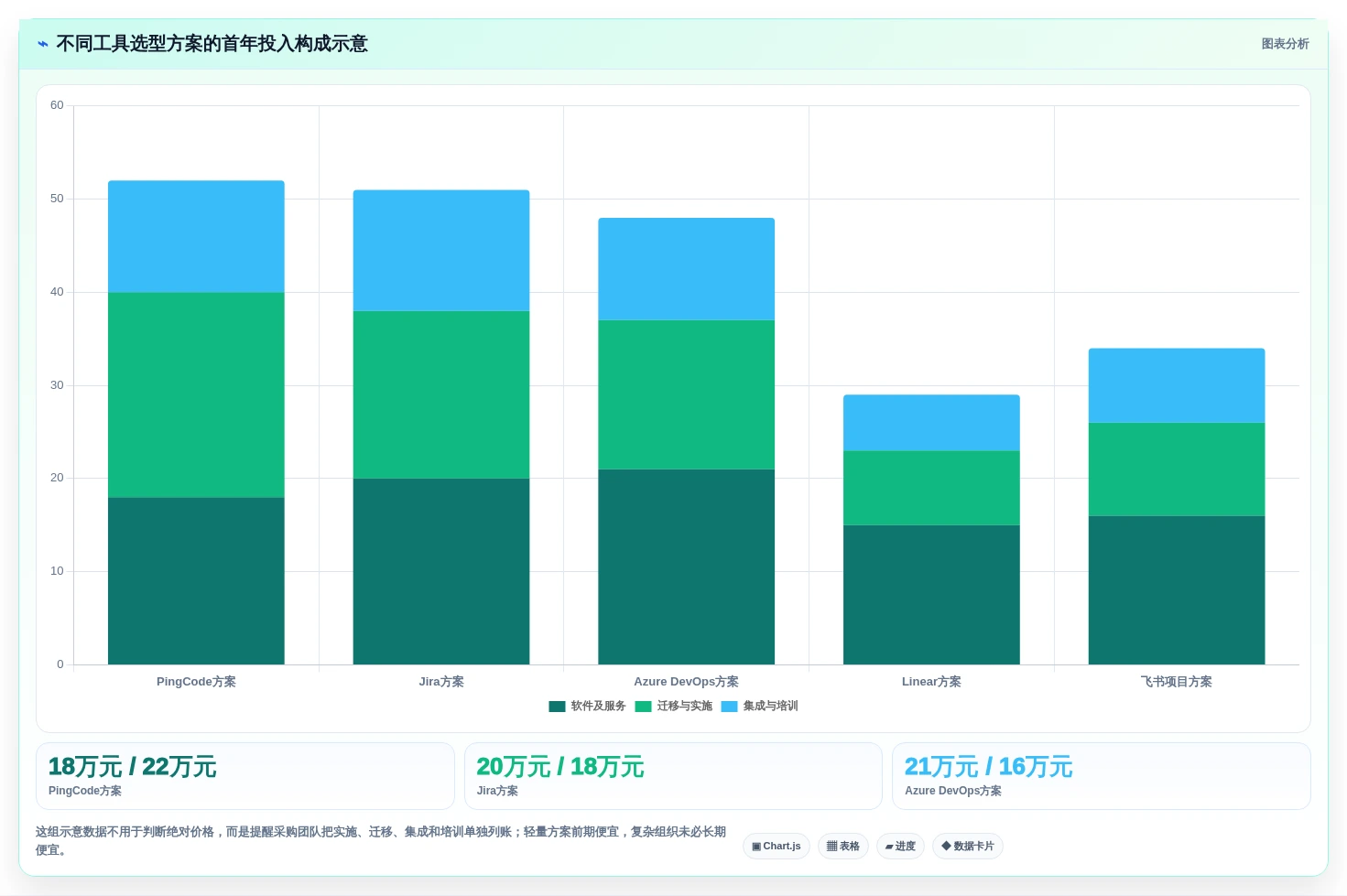Click the chart title 不同工具选型方案的首年投入构成示意
Screen dimensions: 1347x896
[212, 44]
